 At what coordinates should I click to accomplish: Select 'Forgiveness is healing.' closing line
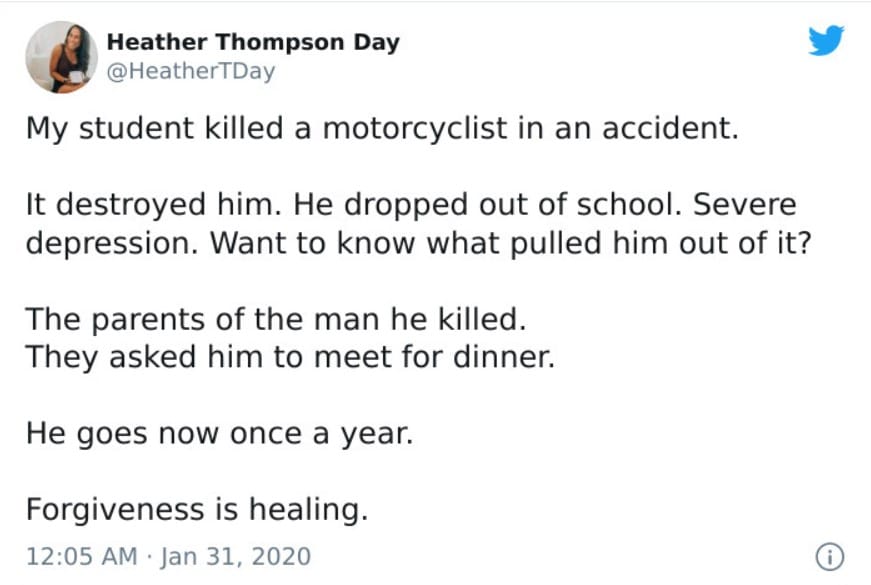tap(197, 510)
